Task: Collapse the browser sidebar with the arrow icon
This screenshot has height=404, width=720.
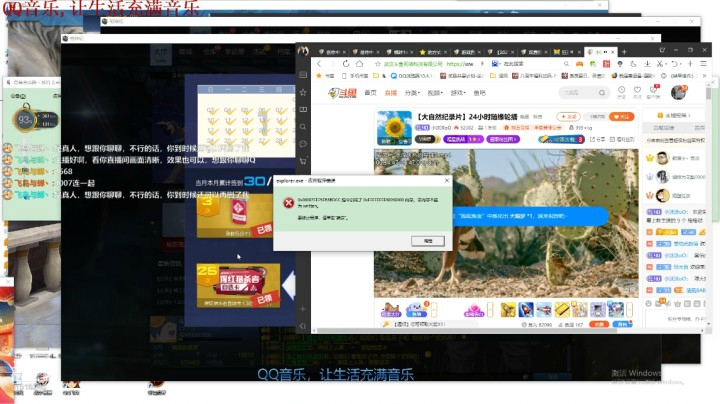Action: click(303, 326)
